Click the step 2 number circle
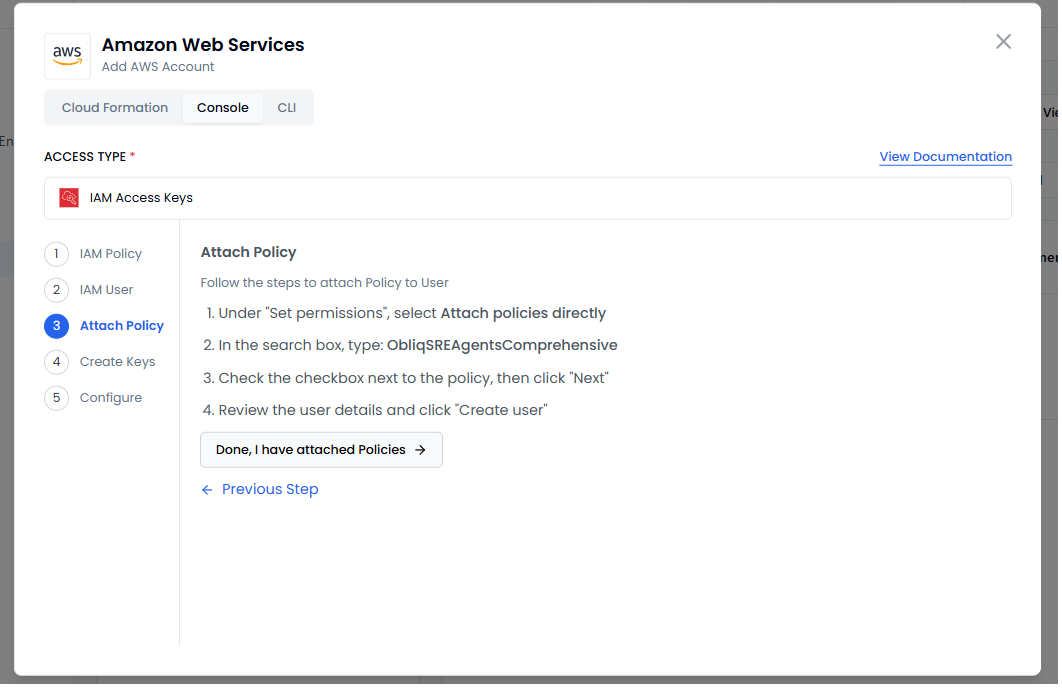 (57, 290)
